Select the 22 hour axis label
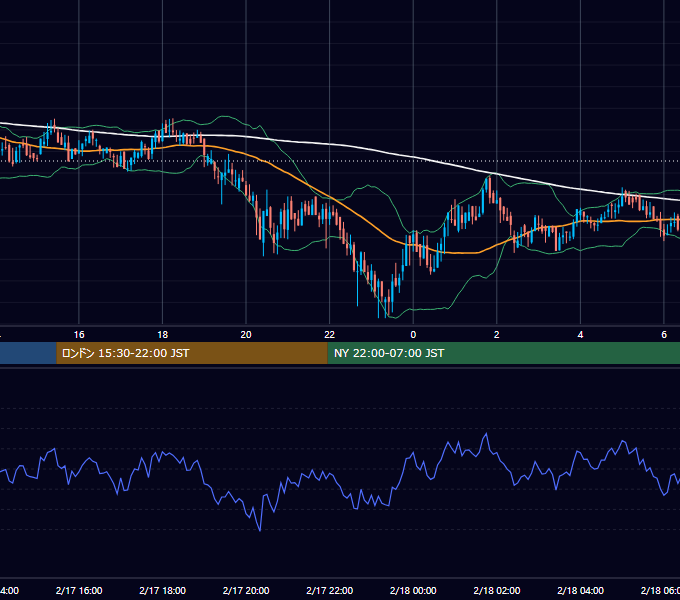Screen dimensions: 680x600 click(330, 335)
